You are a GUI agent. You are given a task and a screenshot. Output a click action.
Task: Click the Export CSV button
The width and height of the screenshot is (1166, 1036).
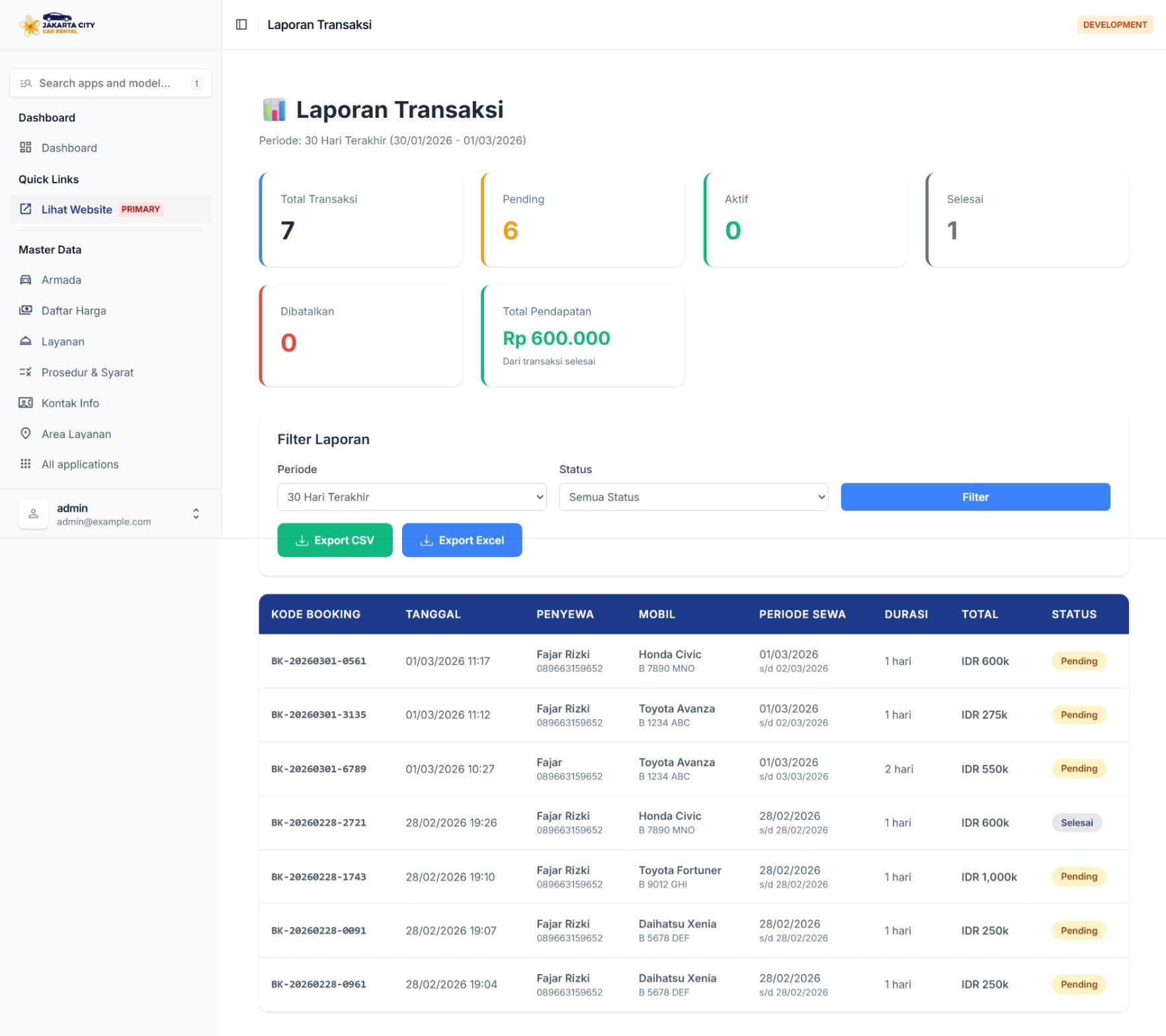pyautogui.click(x=335, y=540)
